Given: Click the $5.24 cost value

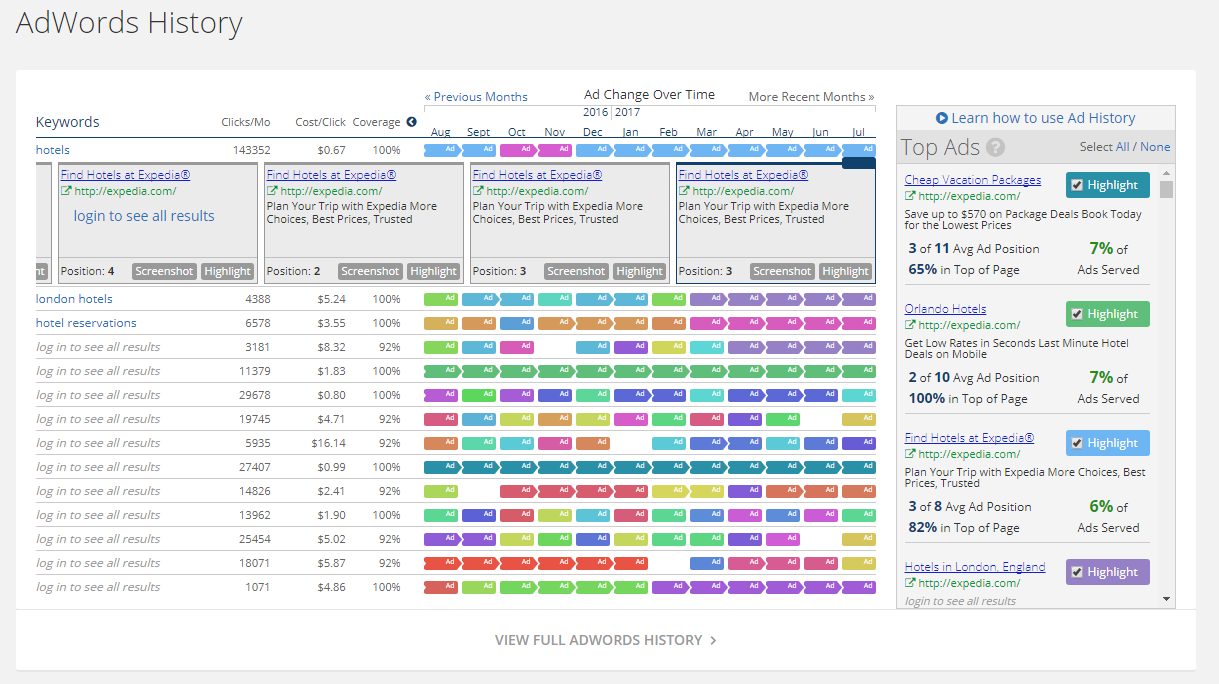Looking at the screenshot, I should click(x=332, y=299).
